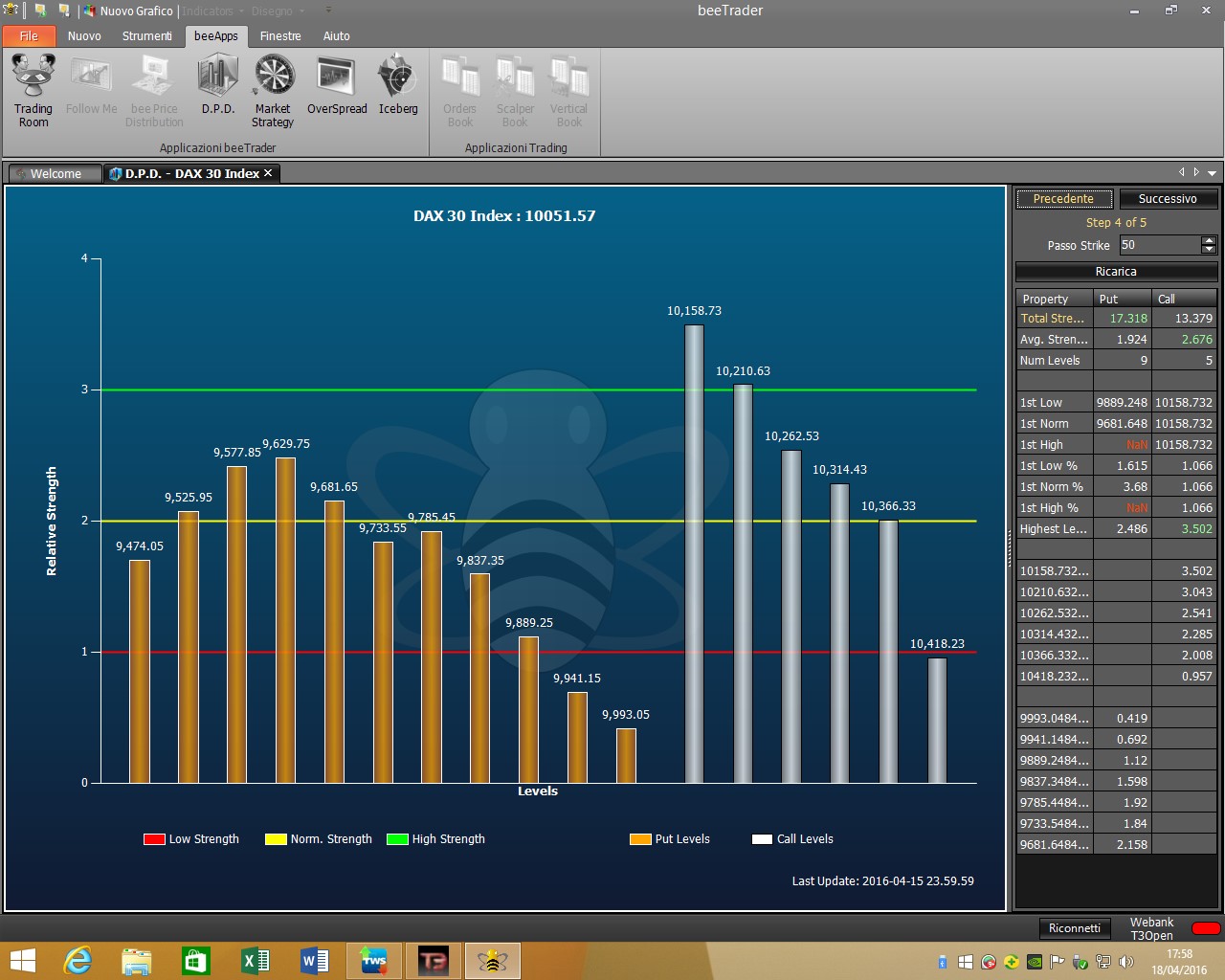Expand the quick access toolbar dropdown
Viewport: 1225px width, 980px height.
pyautogui.click(x=328, y=11)
